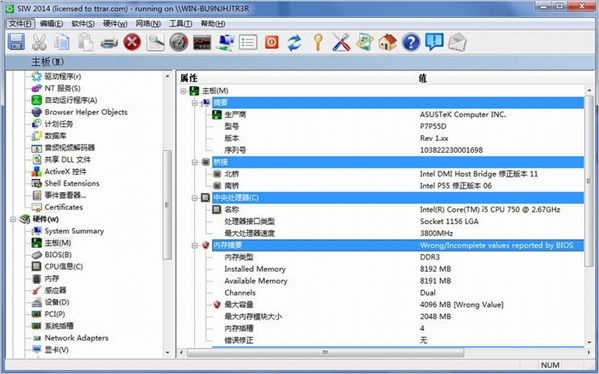Image resolution: width=599 pixels, height=374 pixels.
Task: Open the 软件(S) menu
Action: 83,24
